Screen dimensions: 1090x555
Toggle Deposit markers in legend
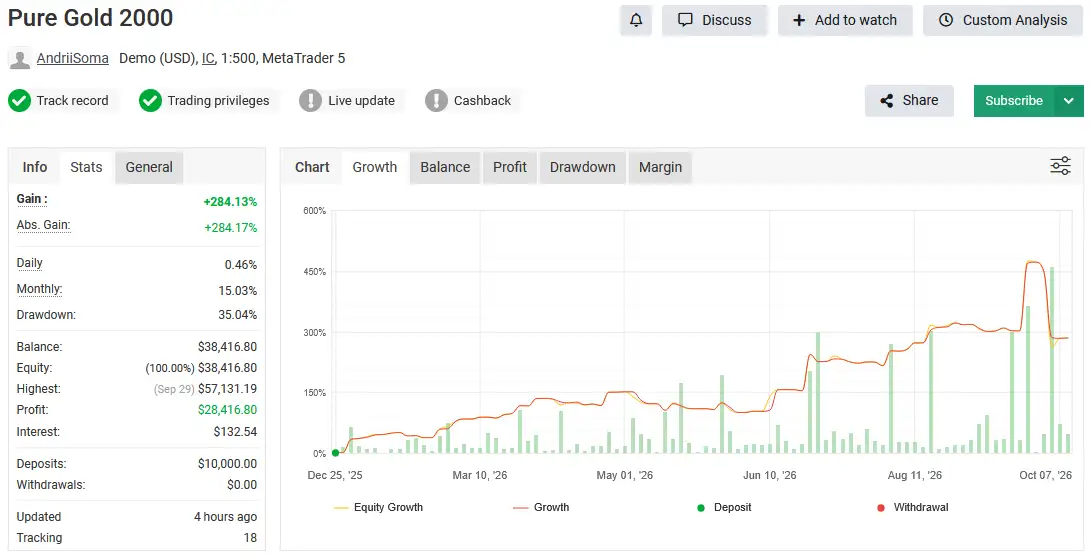(724, 508)
